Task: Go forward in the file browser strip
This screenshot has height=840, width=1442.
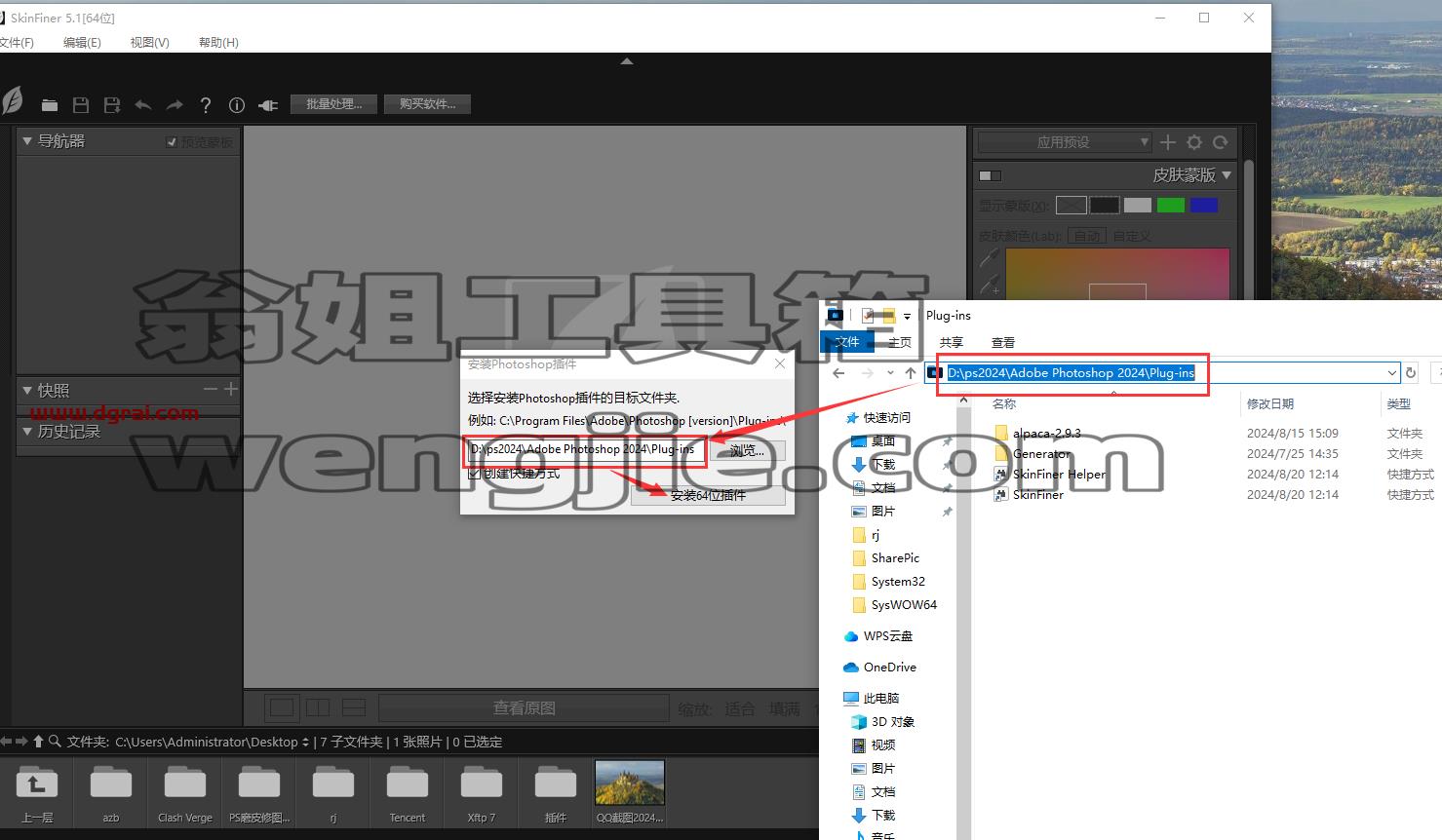Action: (x=22, y=742)
